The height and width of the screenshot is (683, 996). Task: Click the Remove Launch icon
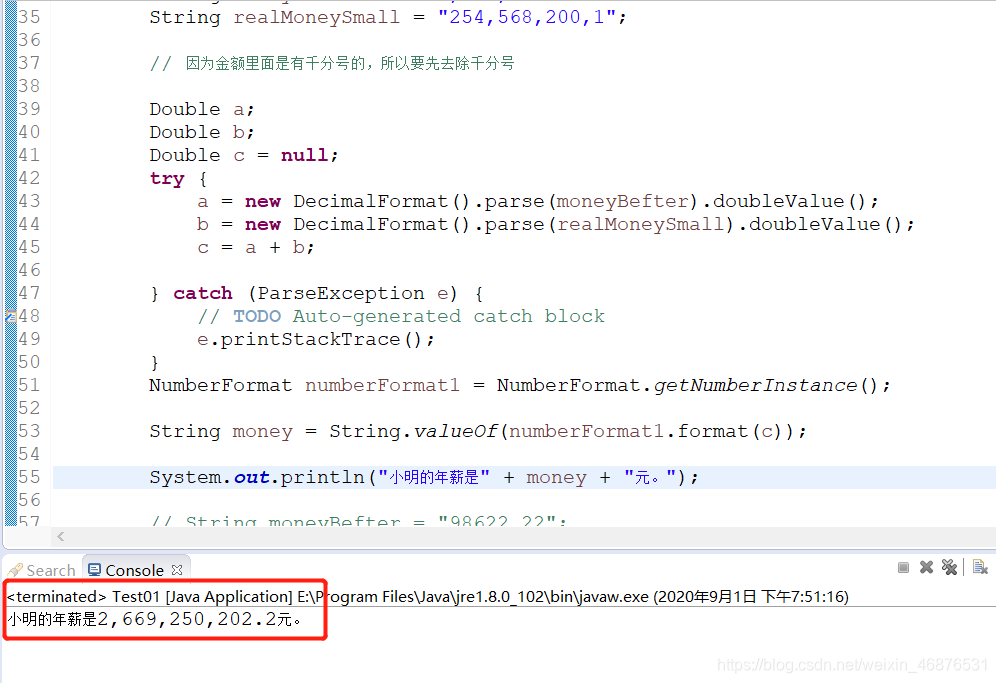927,568
